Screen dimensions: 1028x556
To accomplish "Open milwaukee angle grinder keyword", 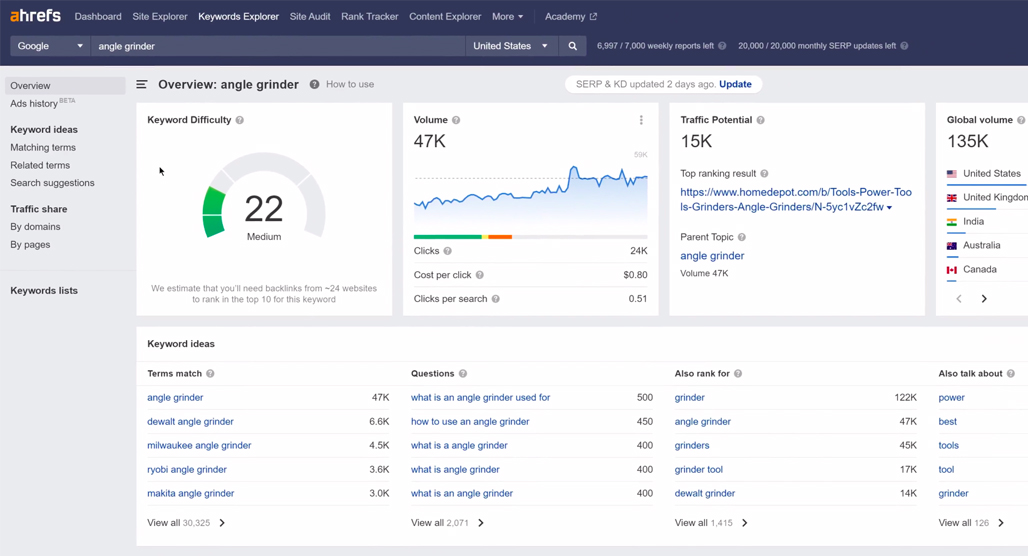I will [199, 445].
